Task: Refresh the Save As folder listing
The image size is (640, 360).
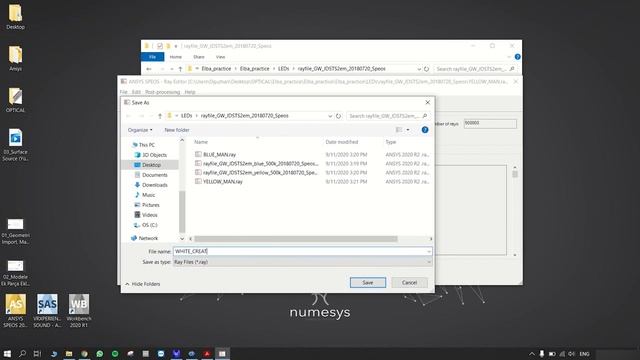Action: click(338, 116)
